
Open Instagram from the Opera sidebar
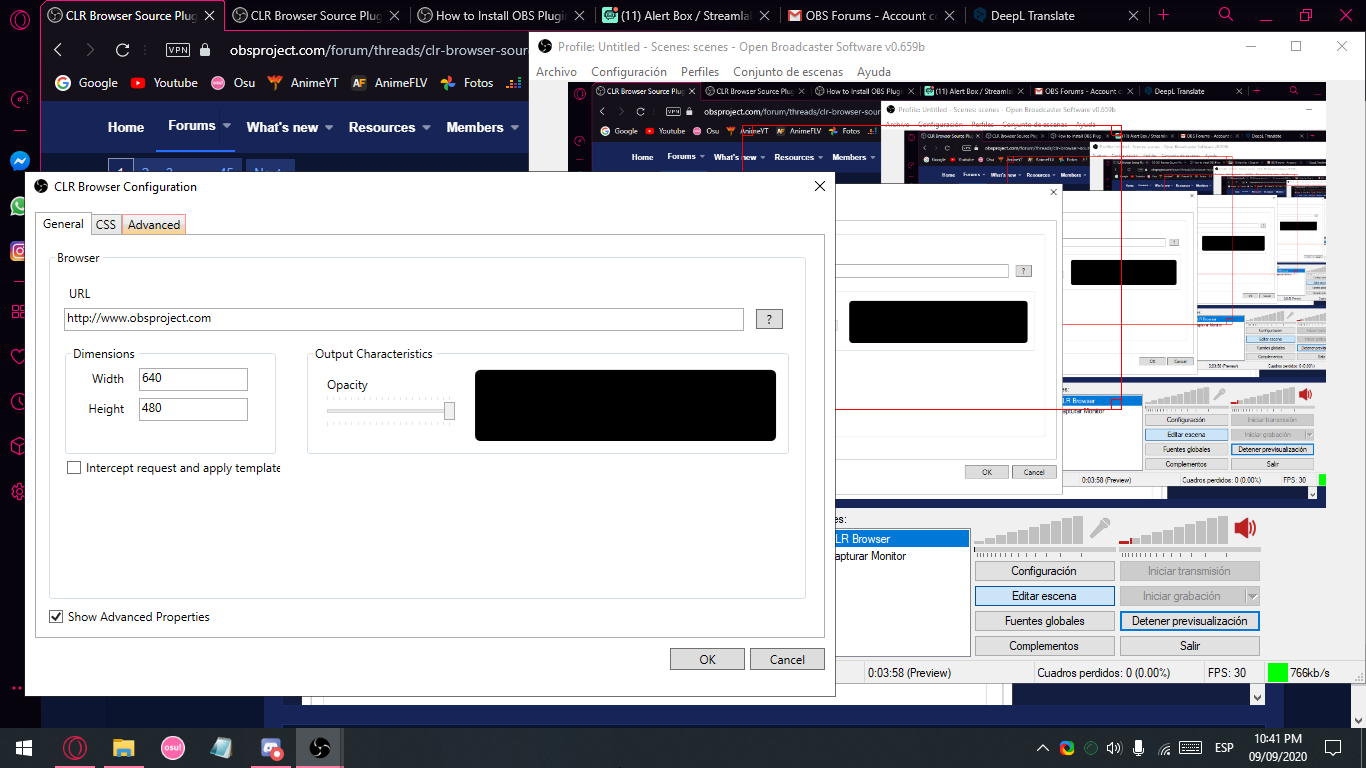click(19, 251)
